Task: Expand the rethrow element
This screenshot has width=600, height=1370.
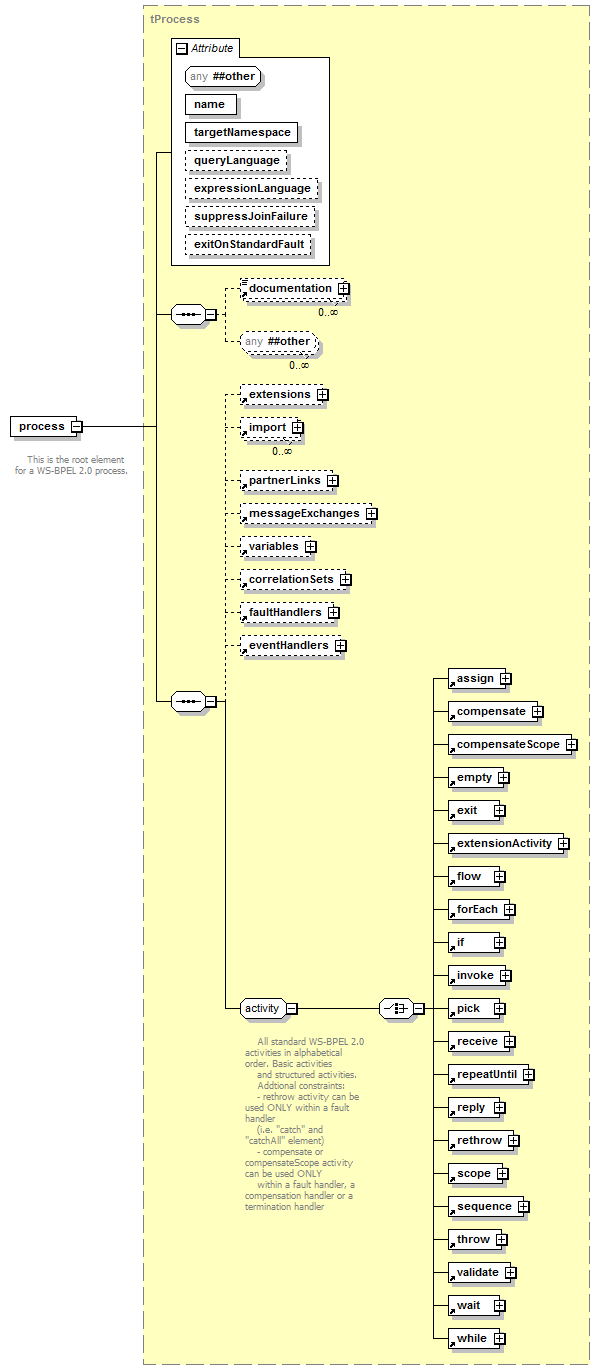Action: (514, 1141)
